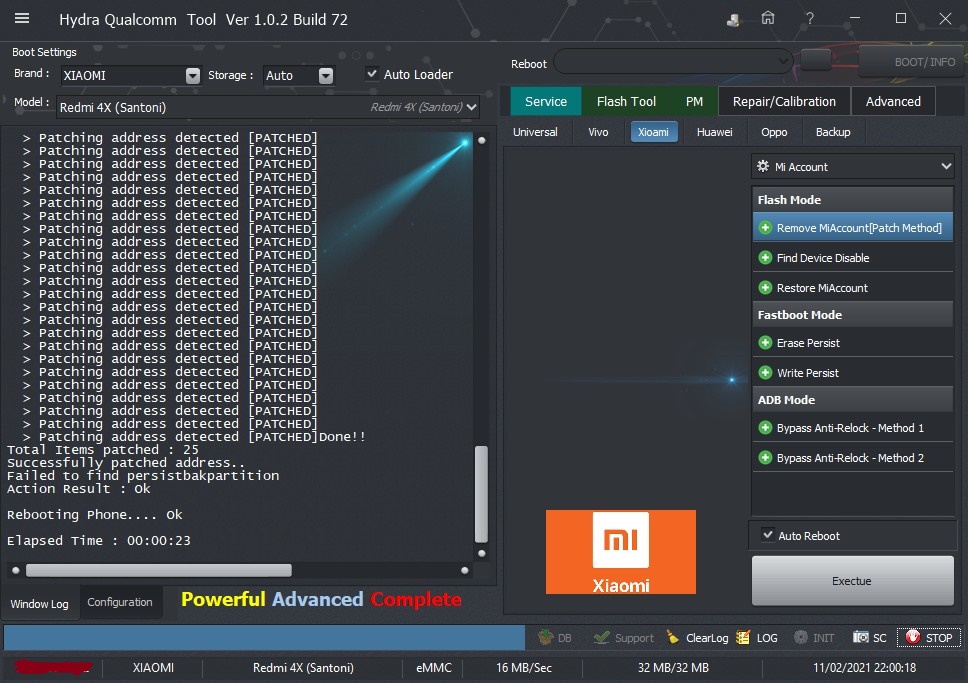The width and height of the screenshot is (968, 683).
Task: Select Find Device Disable option
Action: click(x=822, y=258)
